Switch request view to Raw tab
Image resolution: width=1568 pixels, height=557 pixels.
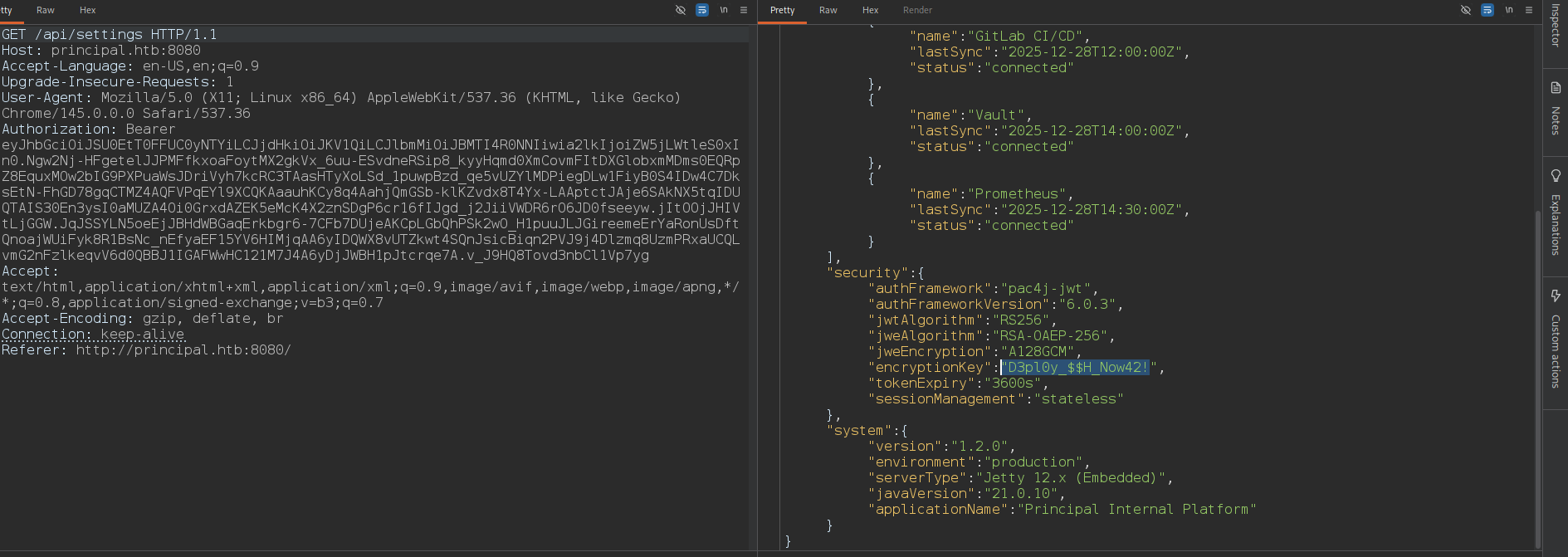(46, 10)
